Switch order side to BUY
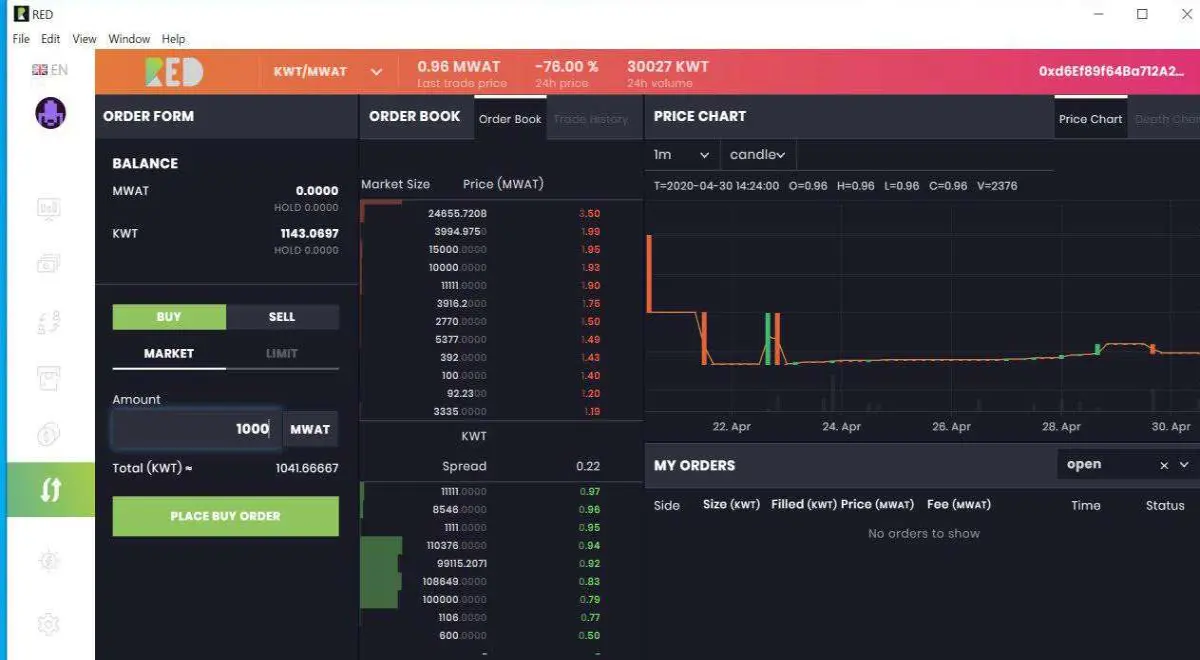1200x660 pixels. 169,317
